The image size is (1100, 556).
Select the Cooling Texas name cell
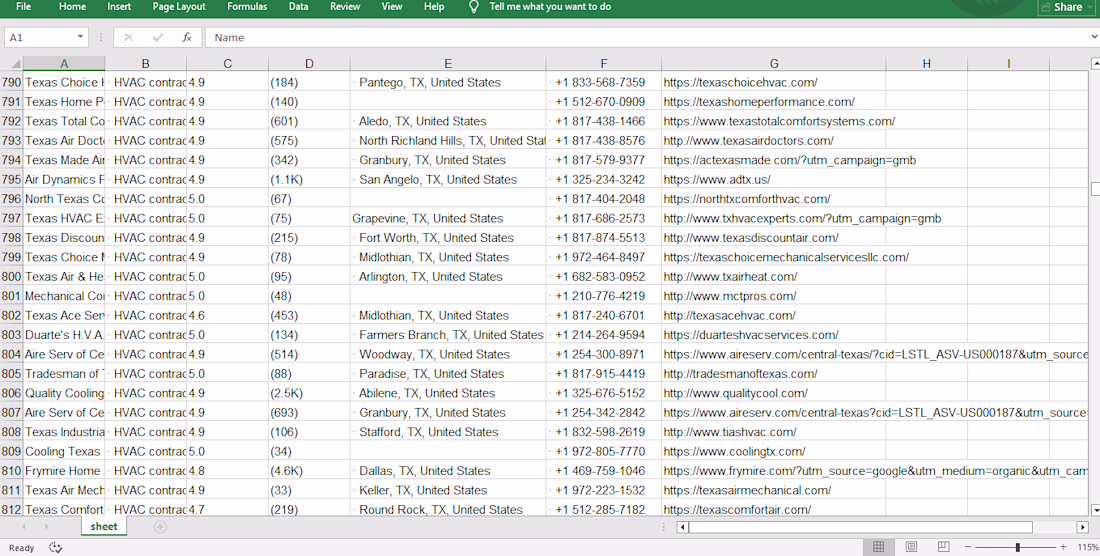tap(64, 452)
